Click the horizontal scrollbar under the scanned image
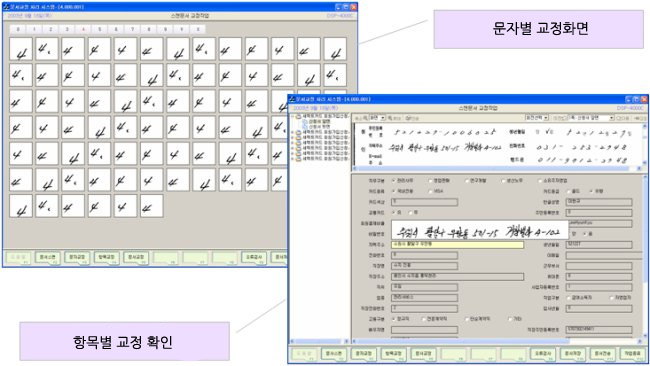The width and height of the screenshot is (650, 366). click(497, 168)
